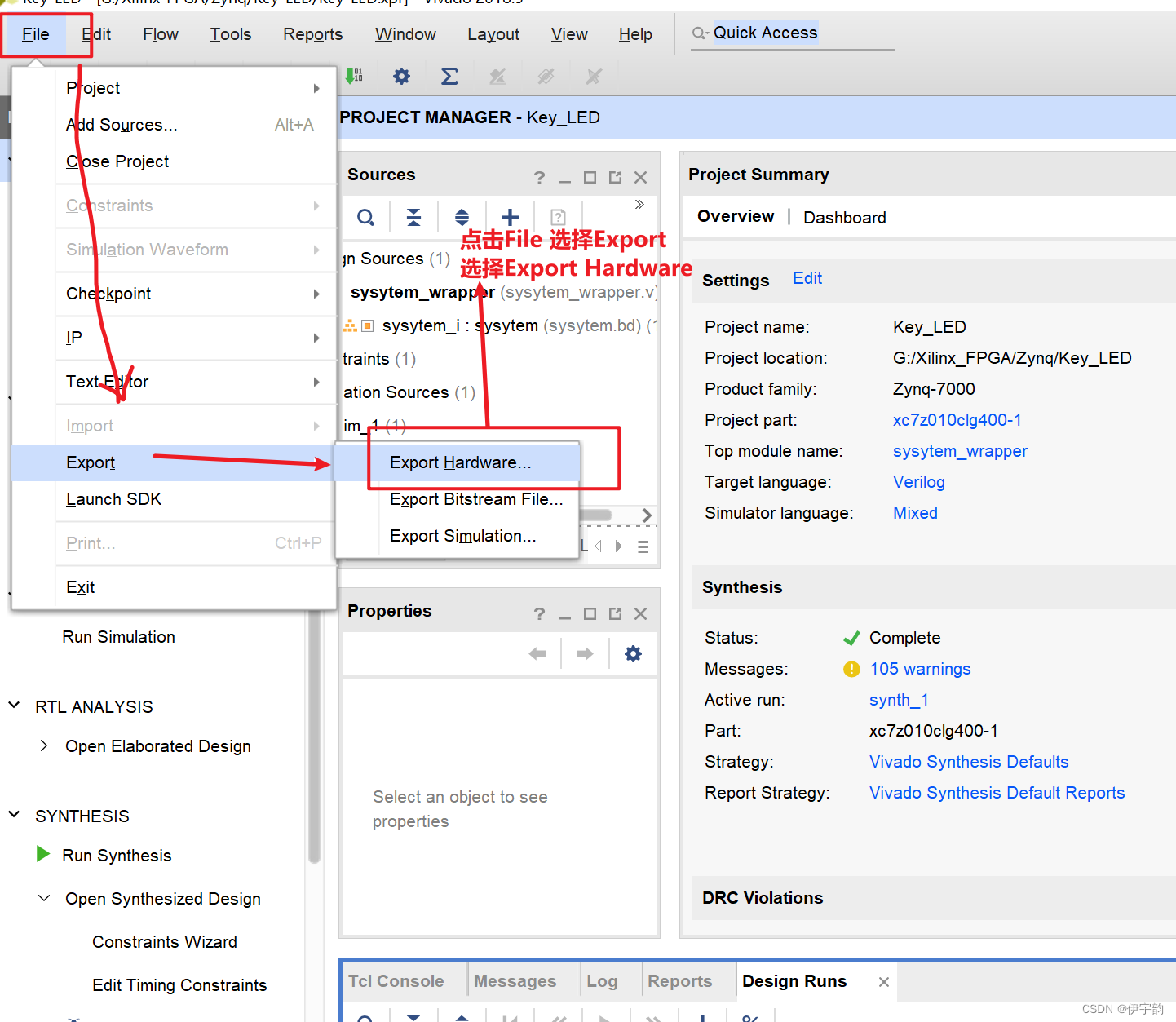Collapse Open Synthesized Design
The image size is (1176, 1022).
(44, 898)
